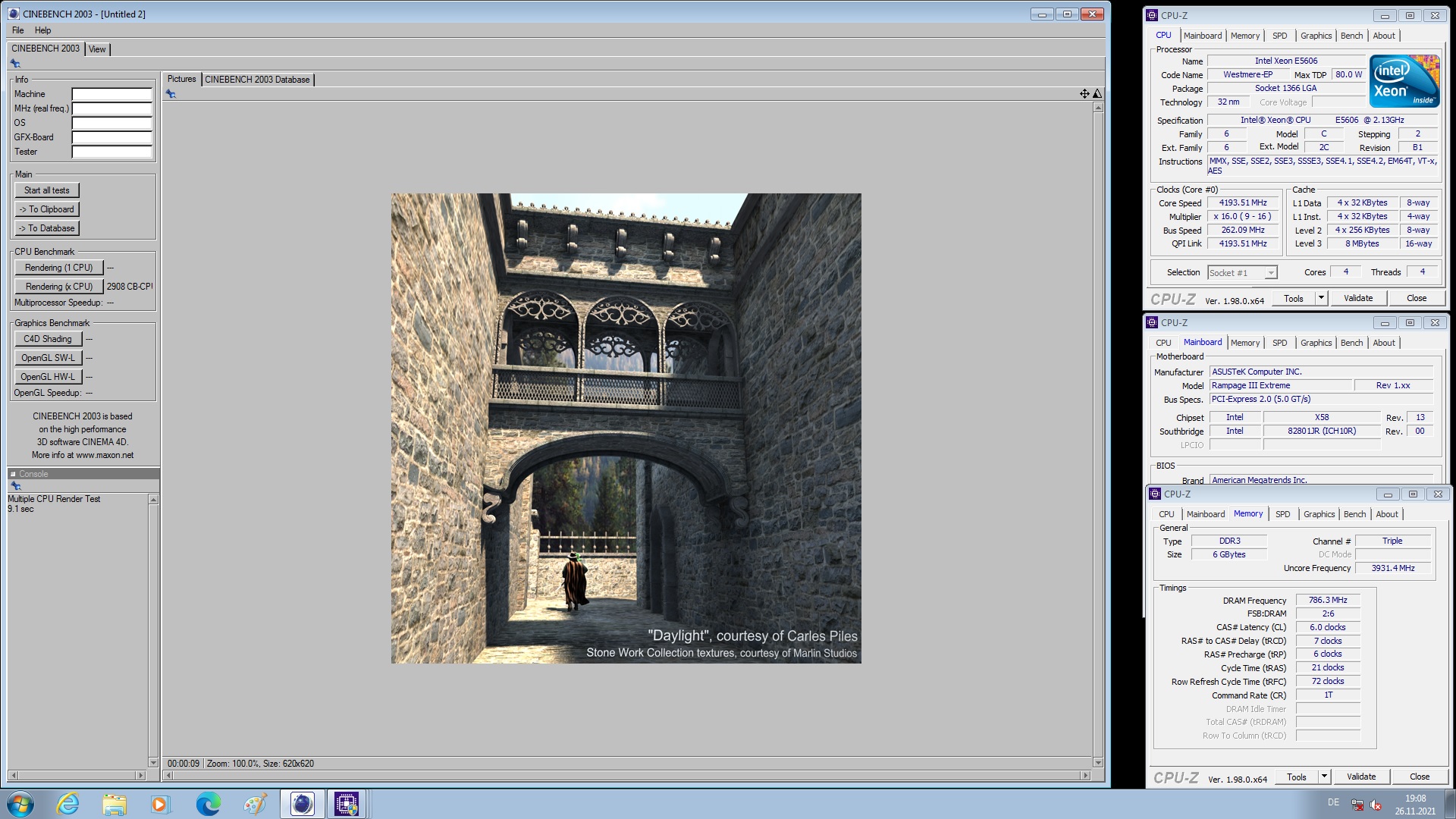Screen dimensions: 1456x819
Task: Click Tools button in Memory CPU-Z window
Action: pos(1297,777)
